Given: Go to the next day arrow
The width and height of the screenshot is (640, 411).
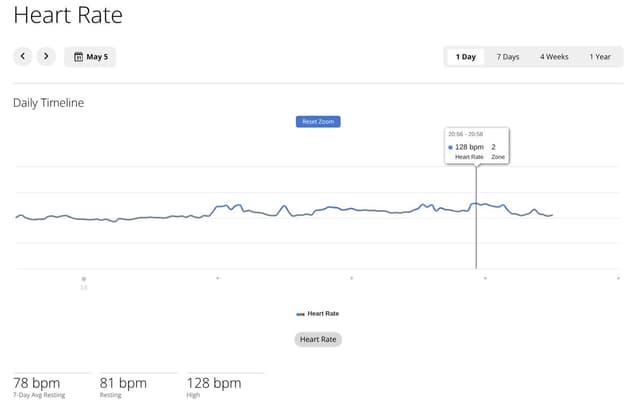Looking at the screenshot, I should tap(45, 57).
